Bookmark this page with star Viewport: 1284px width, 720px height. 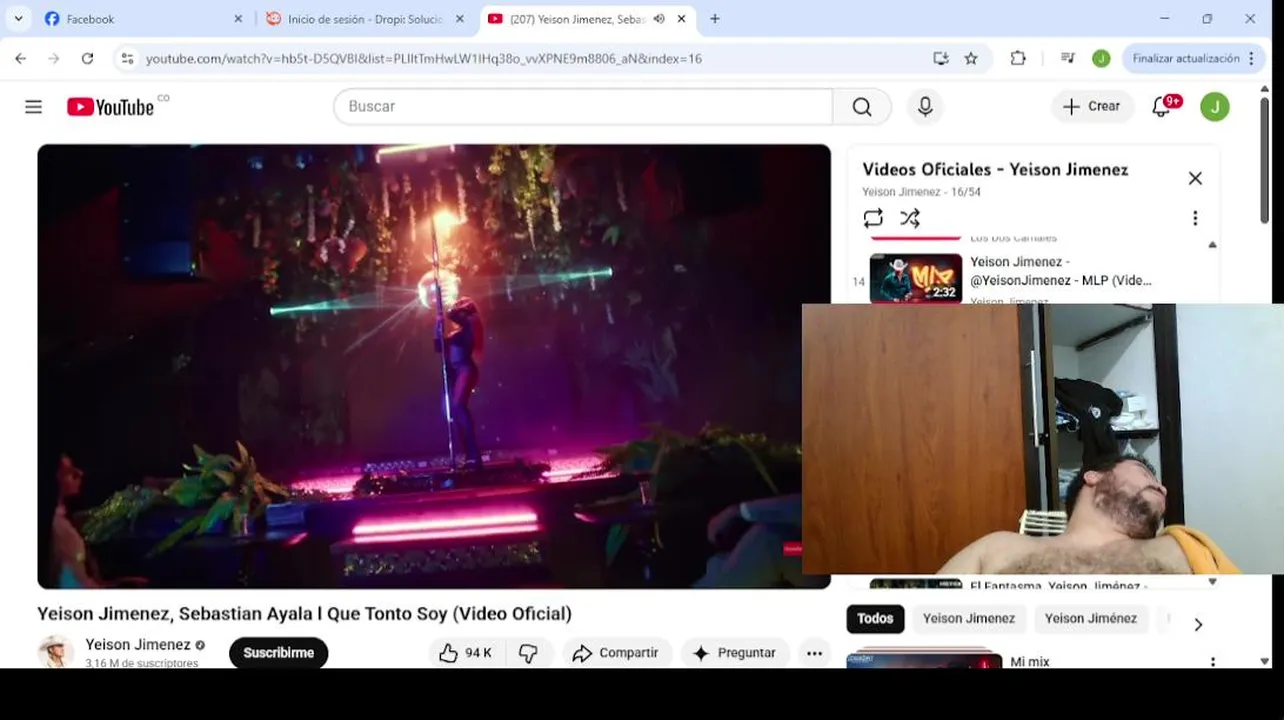971,59
